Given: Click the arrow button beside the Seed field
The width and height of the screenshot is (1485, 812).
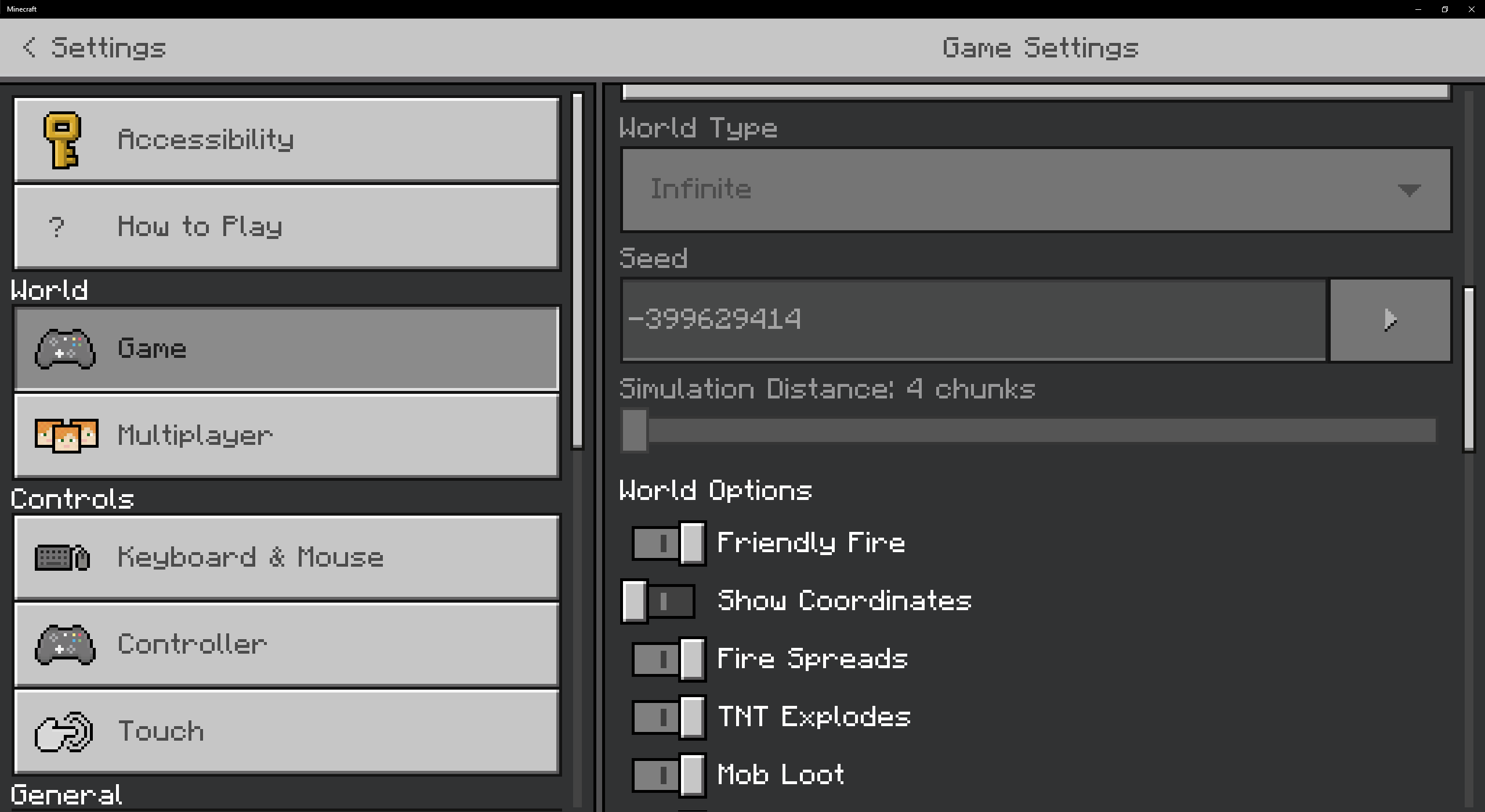Looking at the screenshot, I should (1390, 320).
